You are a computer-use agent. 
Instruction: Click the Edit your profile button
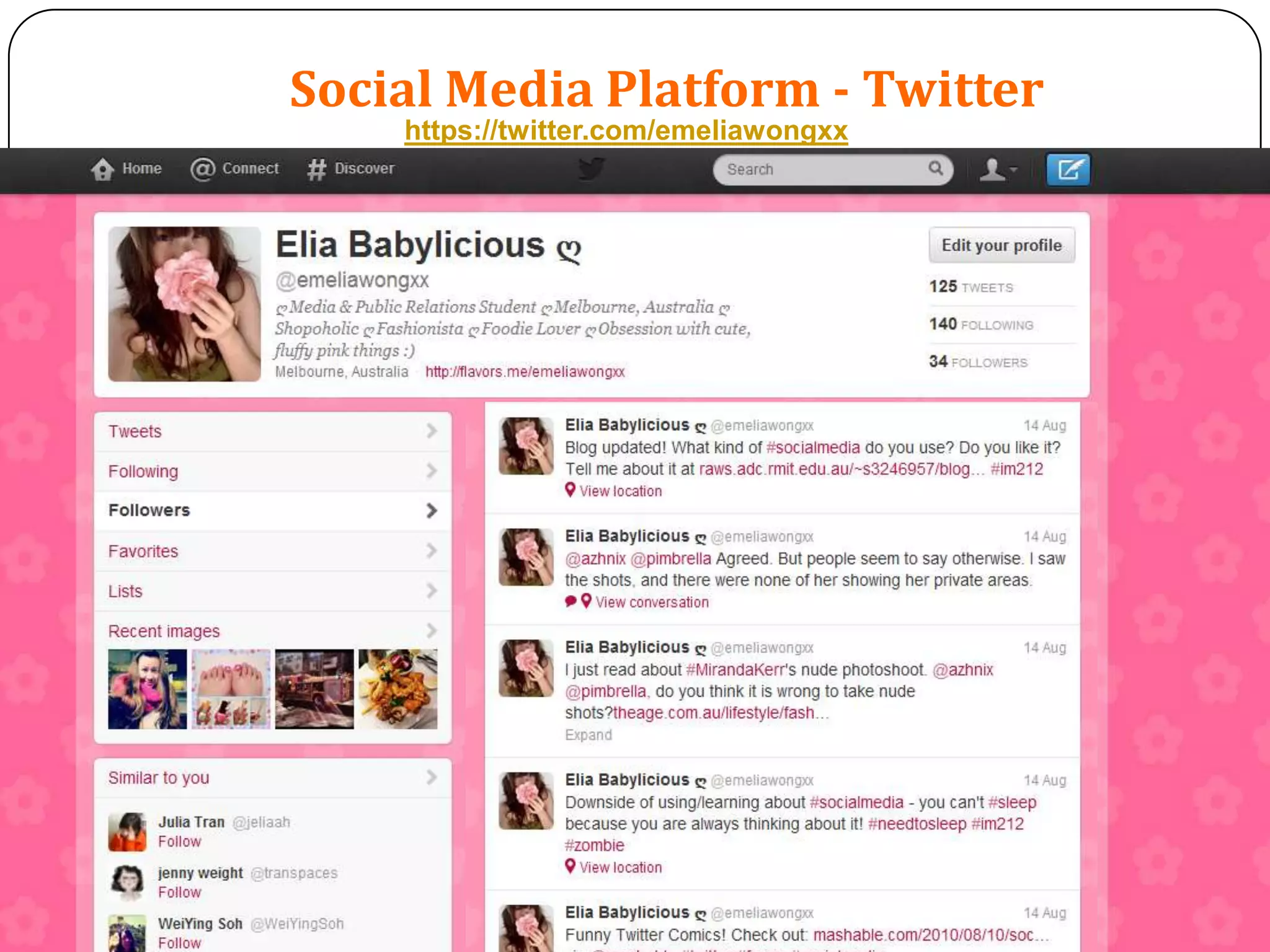[x=1001, y=245]
